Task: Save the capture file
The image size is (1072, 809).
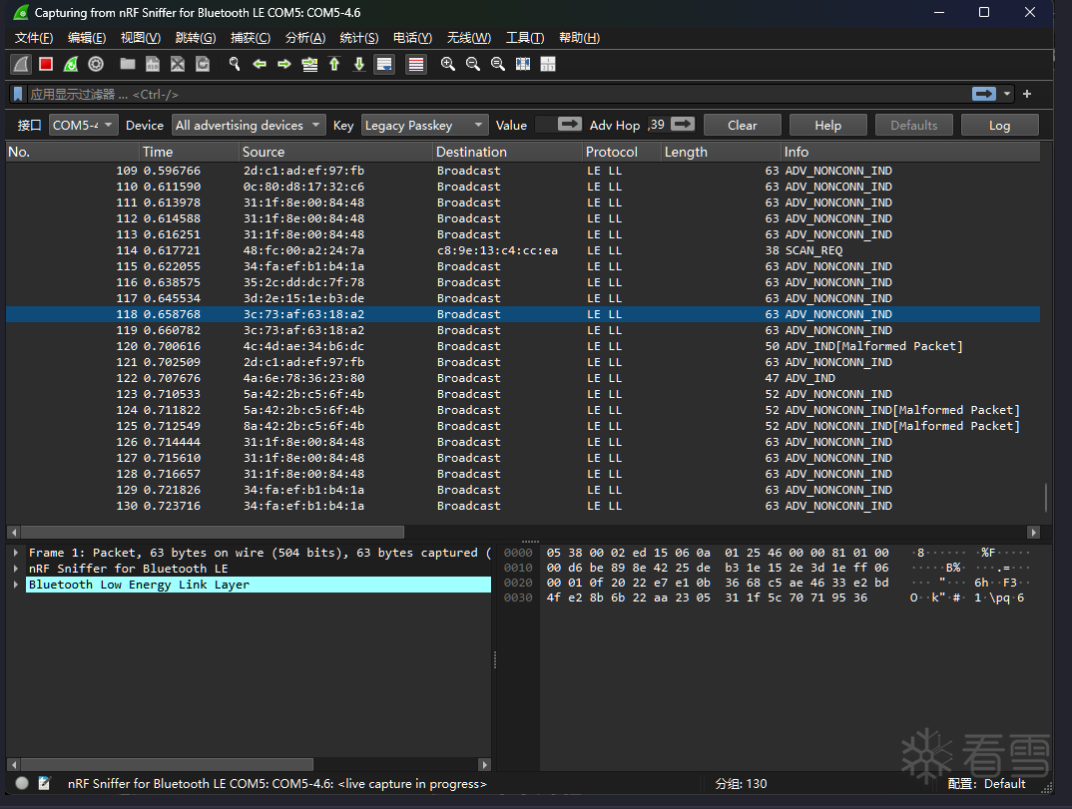Action: click(x=152, y=64)
